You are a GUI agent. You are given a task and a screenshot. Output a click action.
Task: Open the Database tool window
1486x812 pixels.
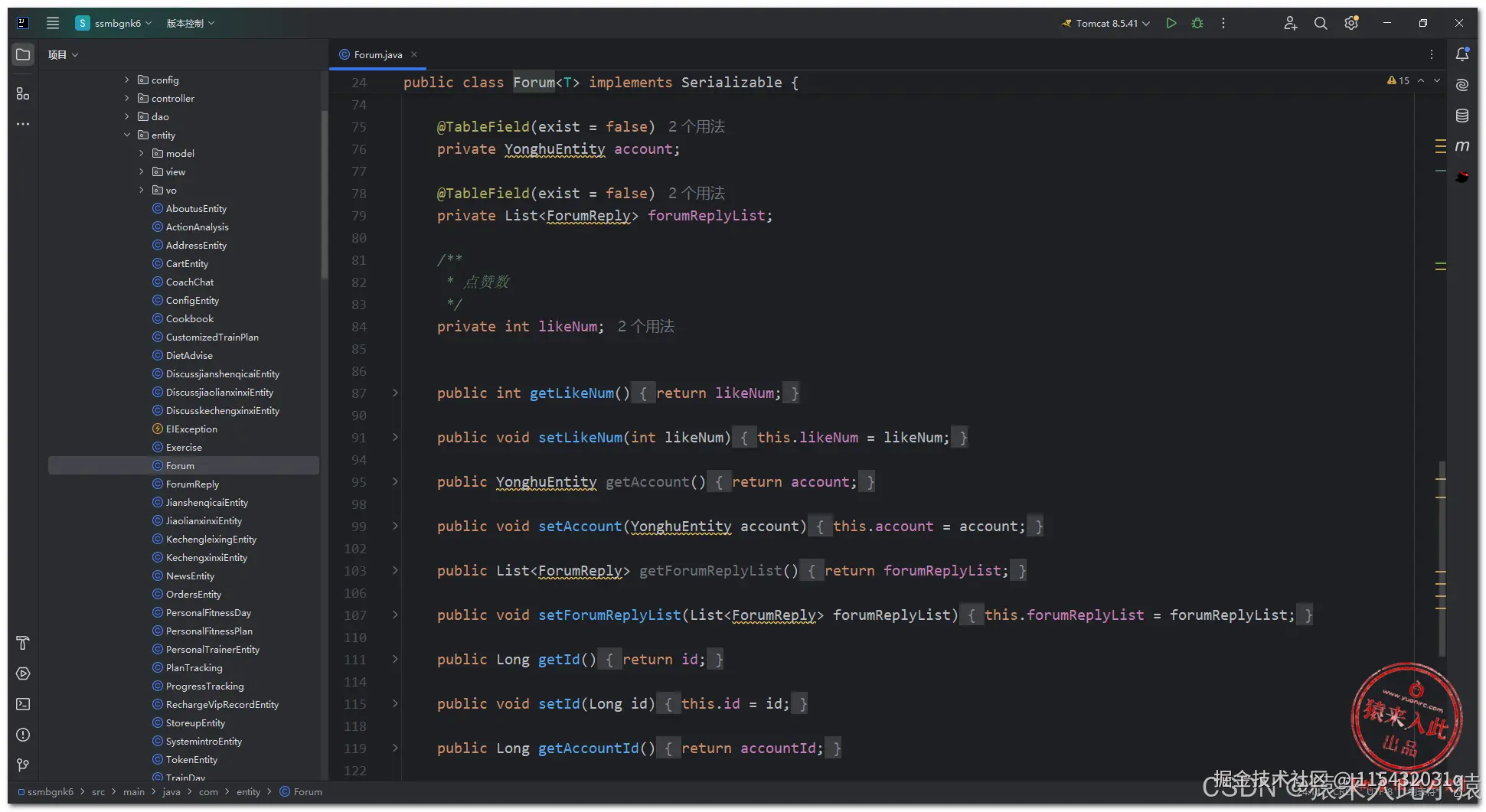pyautogui.click(x=1462, y=116)
